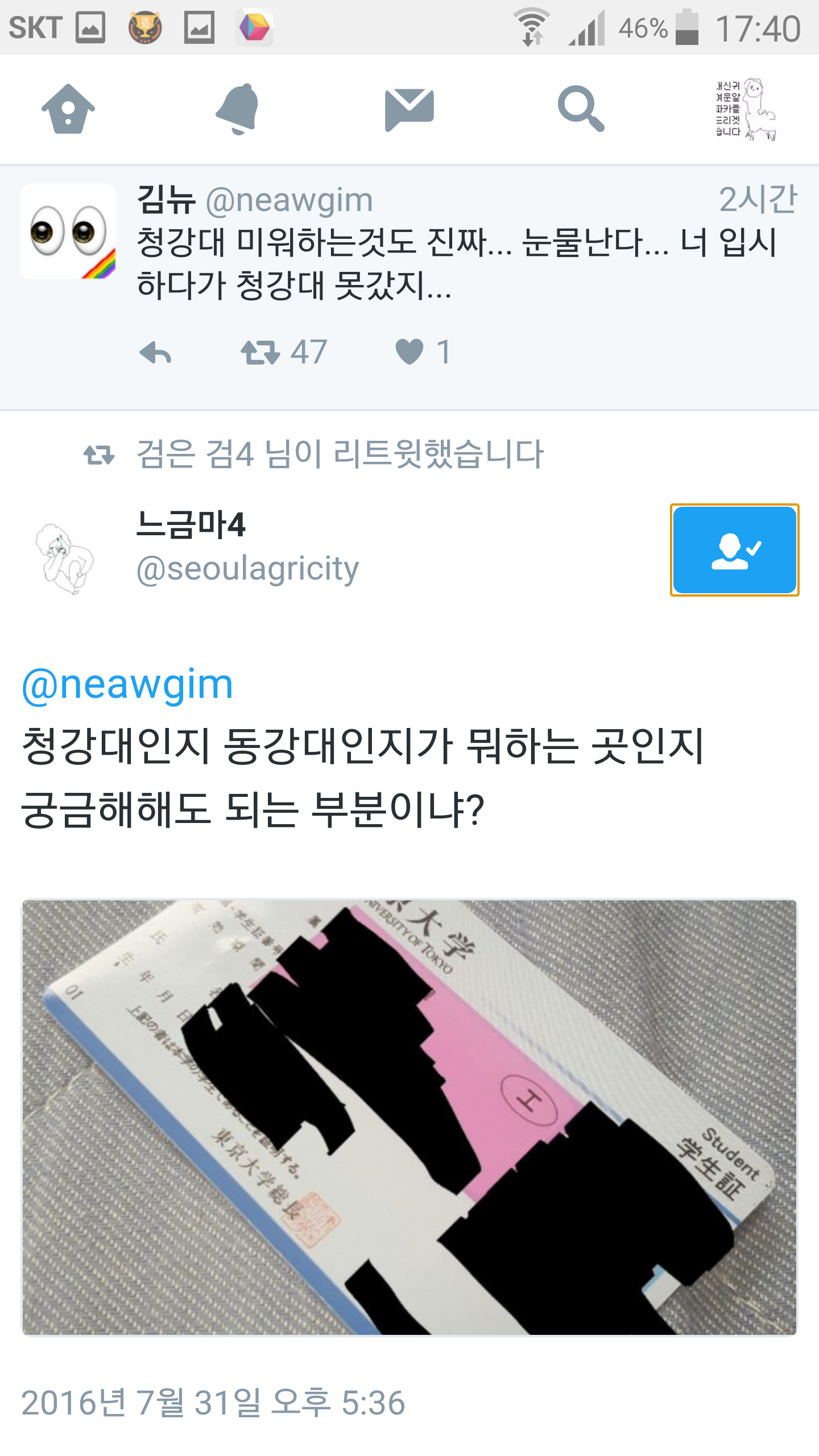This screenshot has height=1456, width=819.
Task: Open 김뉴's eyes emoji avatar
Action: pos(68,231)
